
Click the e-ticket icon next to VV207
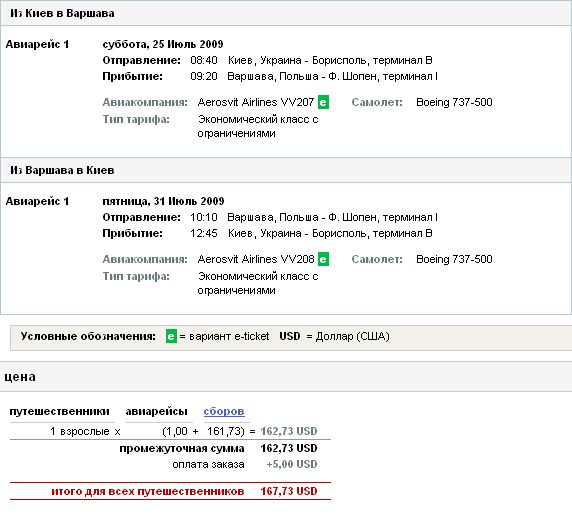(323, 102)
